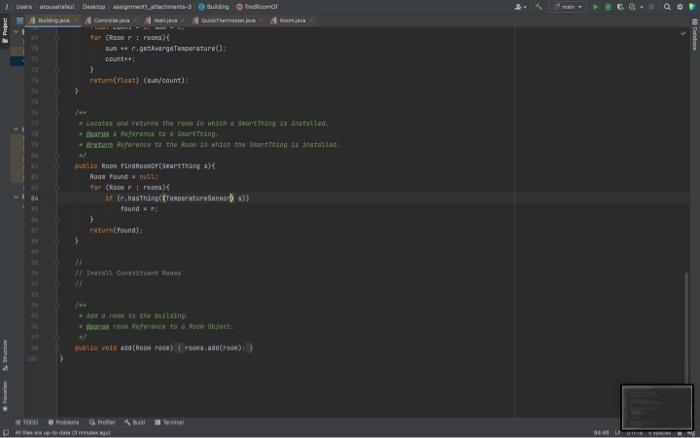The image size is (700, 438).
Task: Click '@return' tag in the Javadoc comment
Action: click(x=100, y=145)
